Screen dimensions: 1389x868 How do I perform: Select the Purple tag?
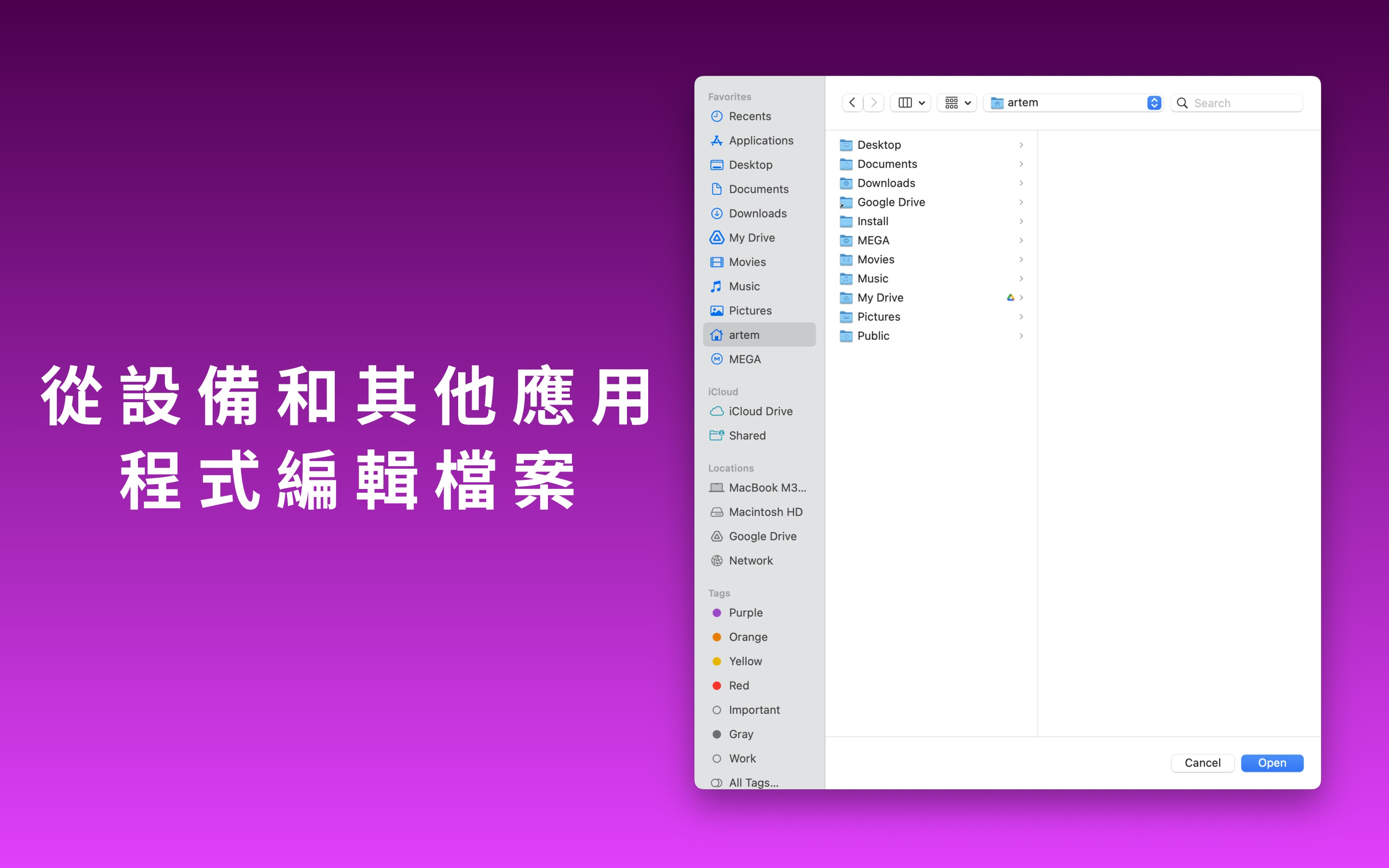coord(759,612)
